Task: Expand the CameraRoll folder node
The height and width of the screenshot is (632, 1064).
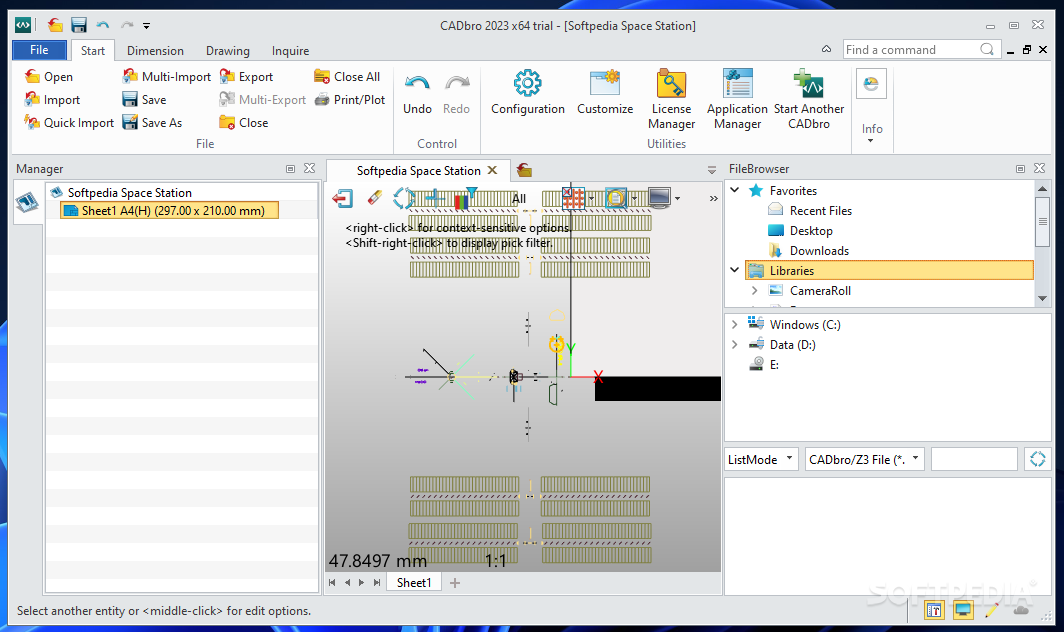Action: click(755, 290)
